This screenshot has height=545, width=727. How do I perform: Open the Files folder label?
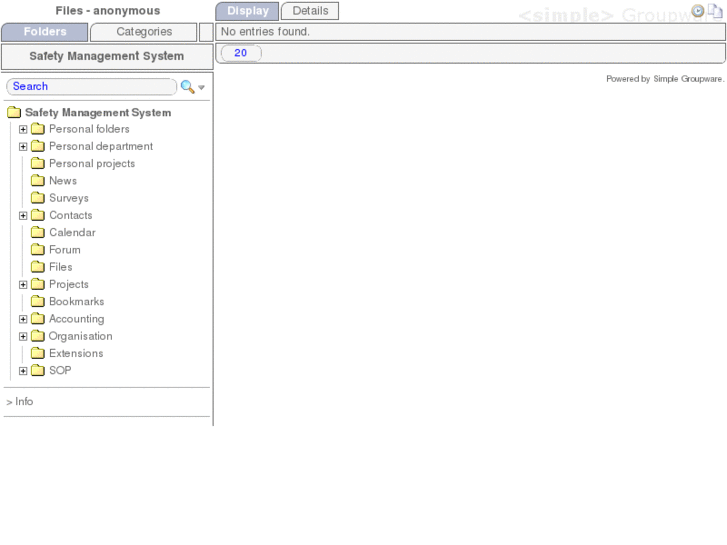tap(60, 267)
